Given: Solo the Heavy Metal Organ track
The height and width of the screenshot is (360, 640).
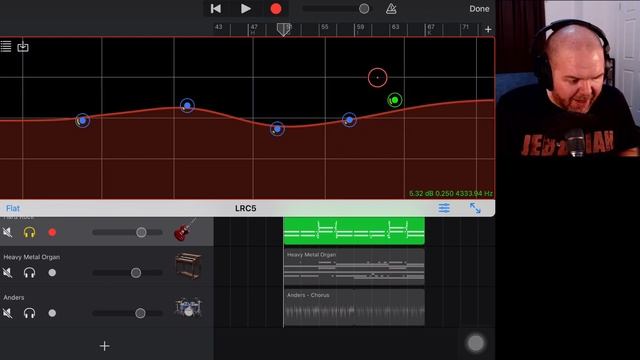Looking at the screenshot, I should click(29, 272).
